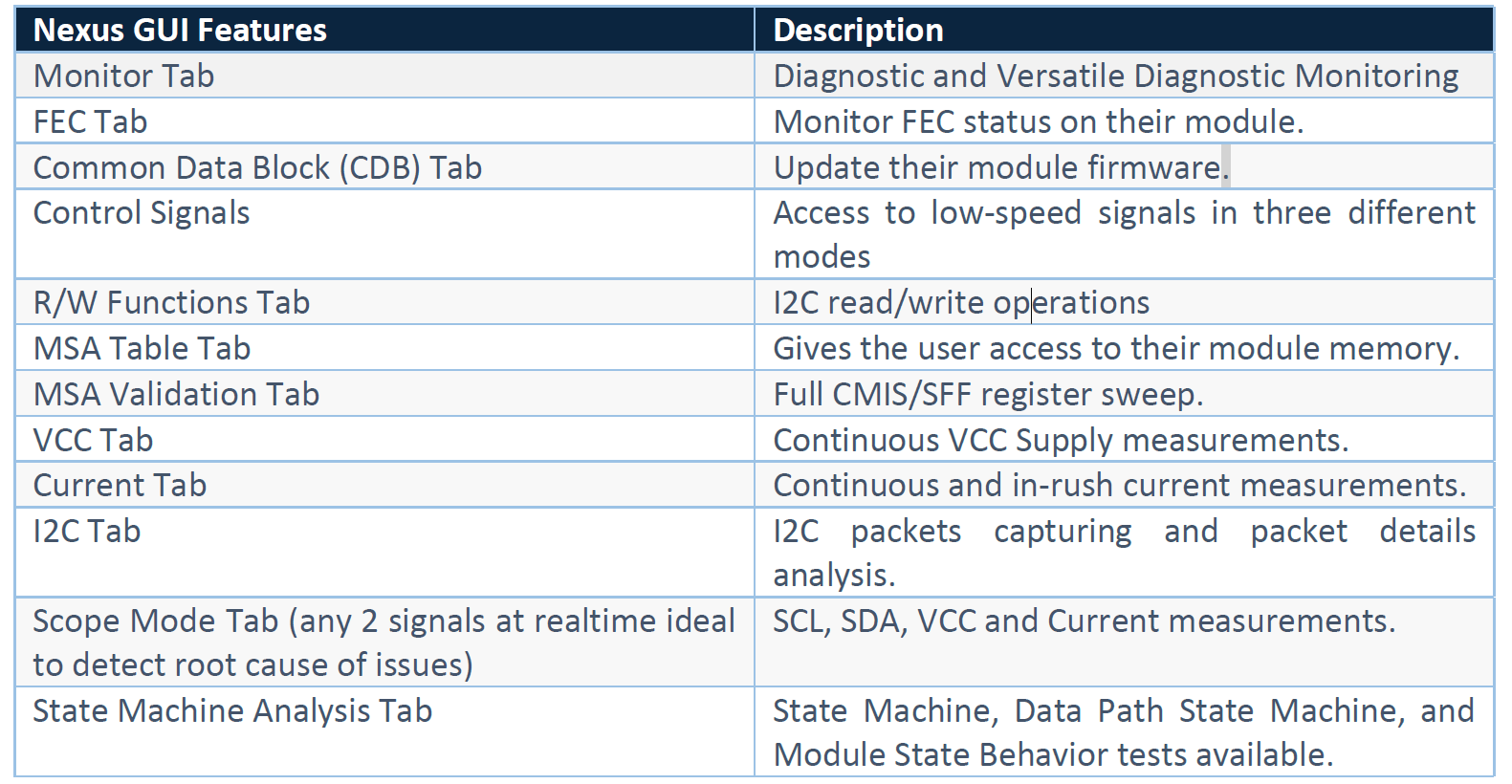Select the "Scope Mode Tab" feature cell
The height and width of the screenshot is (784, 1512).
pos(383,642)
